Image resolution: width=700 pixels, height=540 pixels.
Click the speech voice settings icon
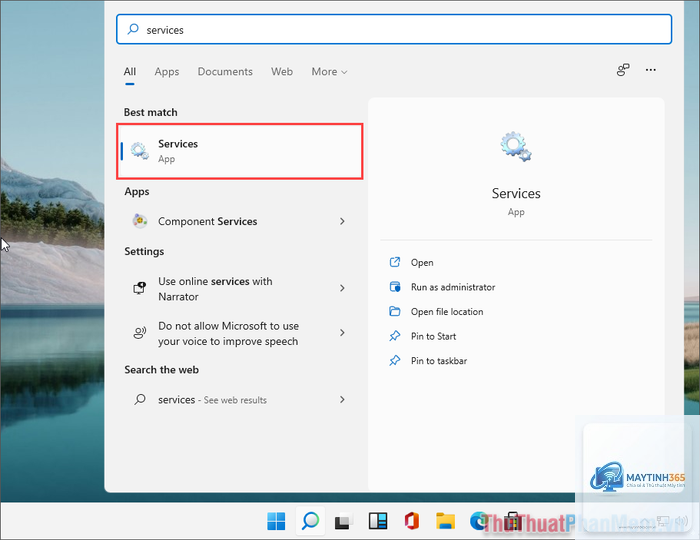click(x=140, y=333)
